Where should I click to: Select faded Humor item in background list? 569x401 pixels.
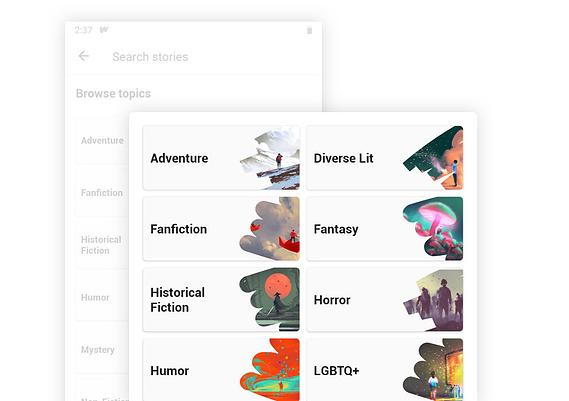95,298
